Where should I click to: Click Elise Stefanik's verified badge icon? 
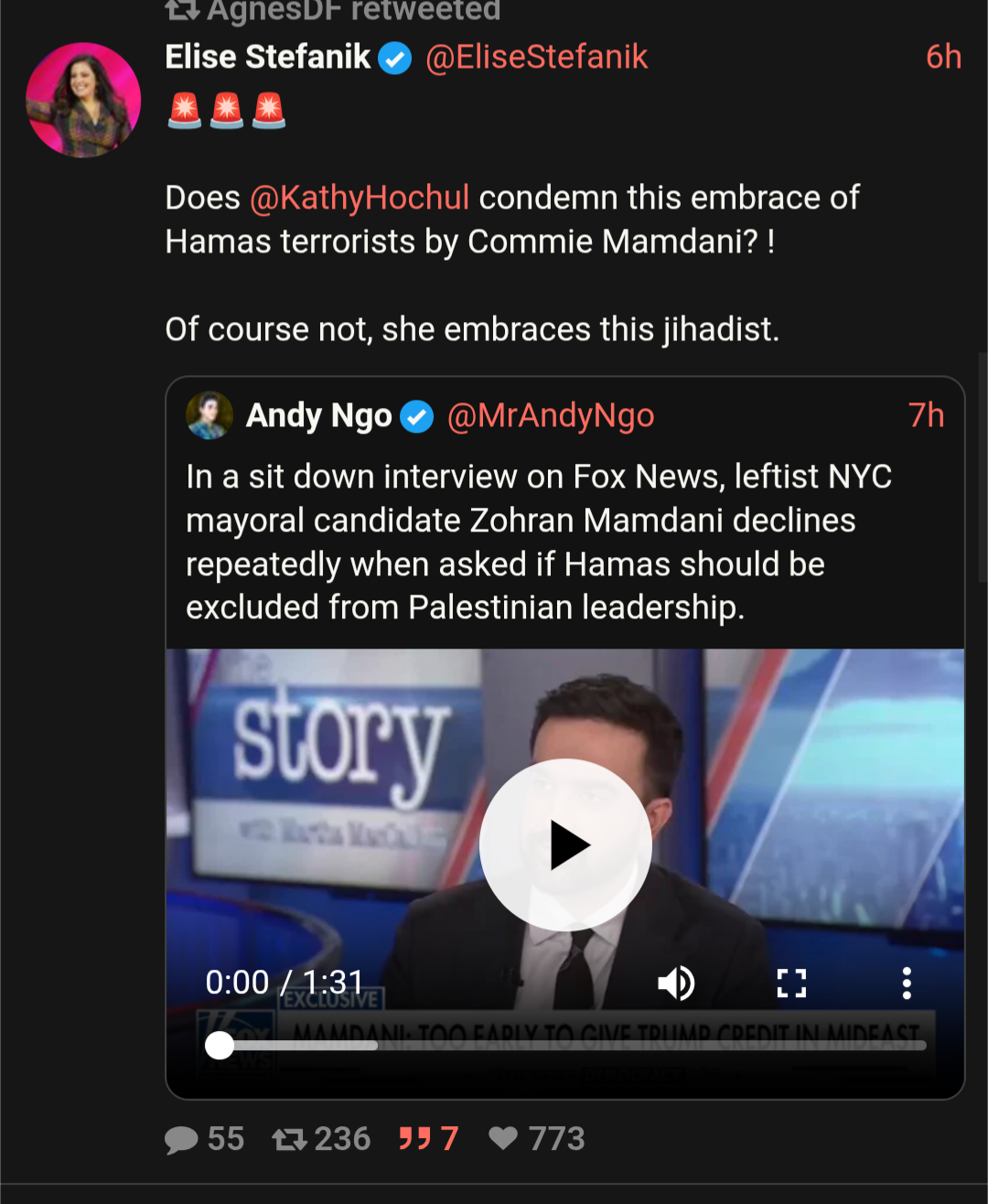395,59
